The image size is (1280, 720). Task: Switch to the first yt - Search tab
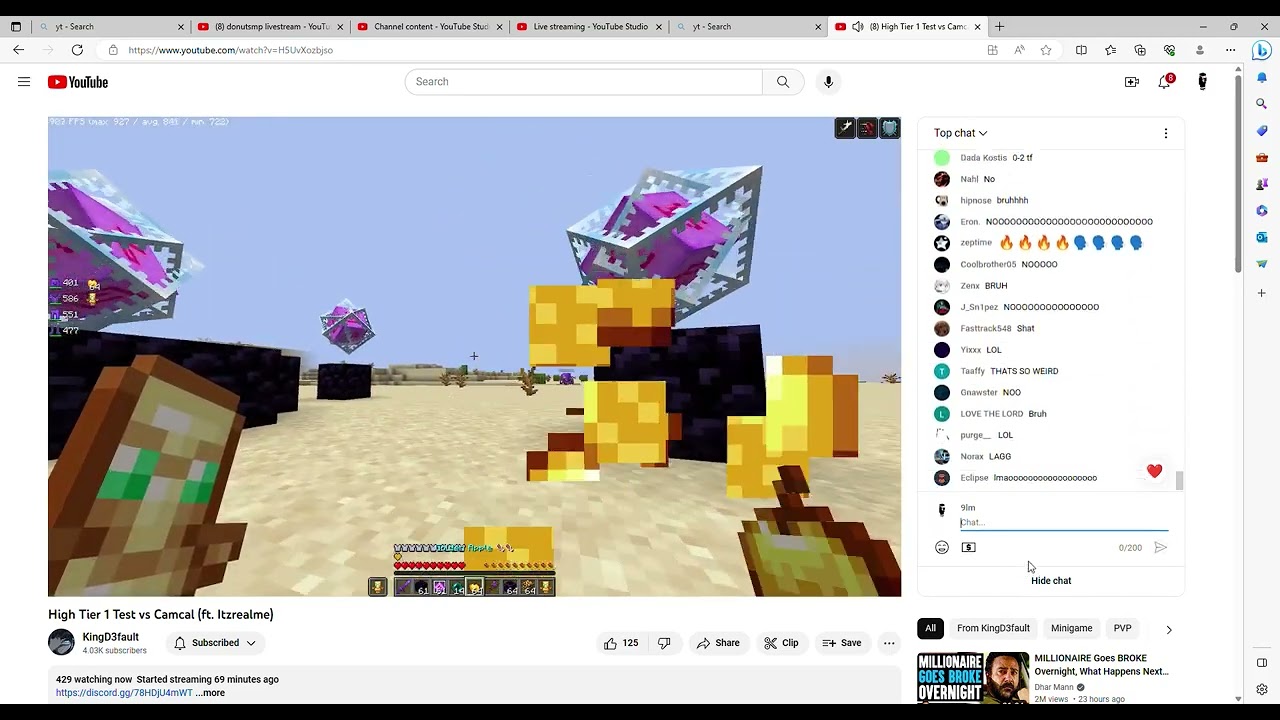click(x=110, y=27)
